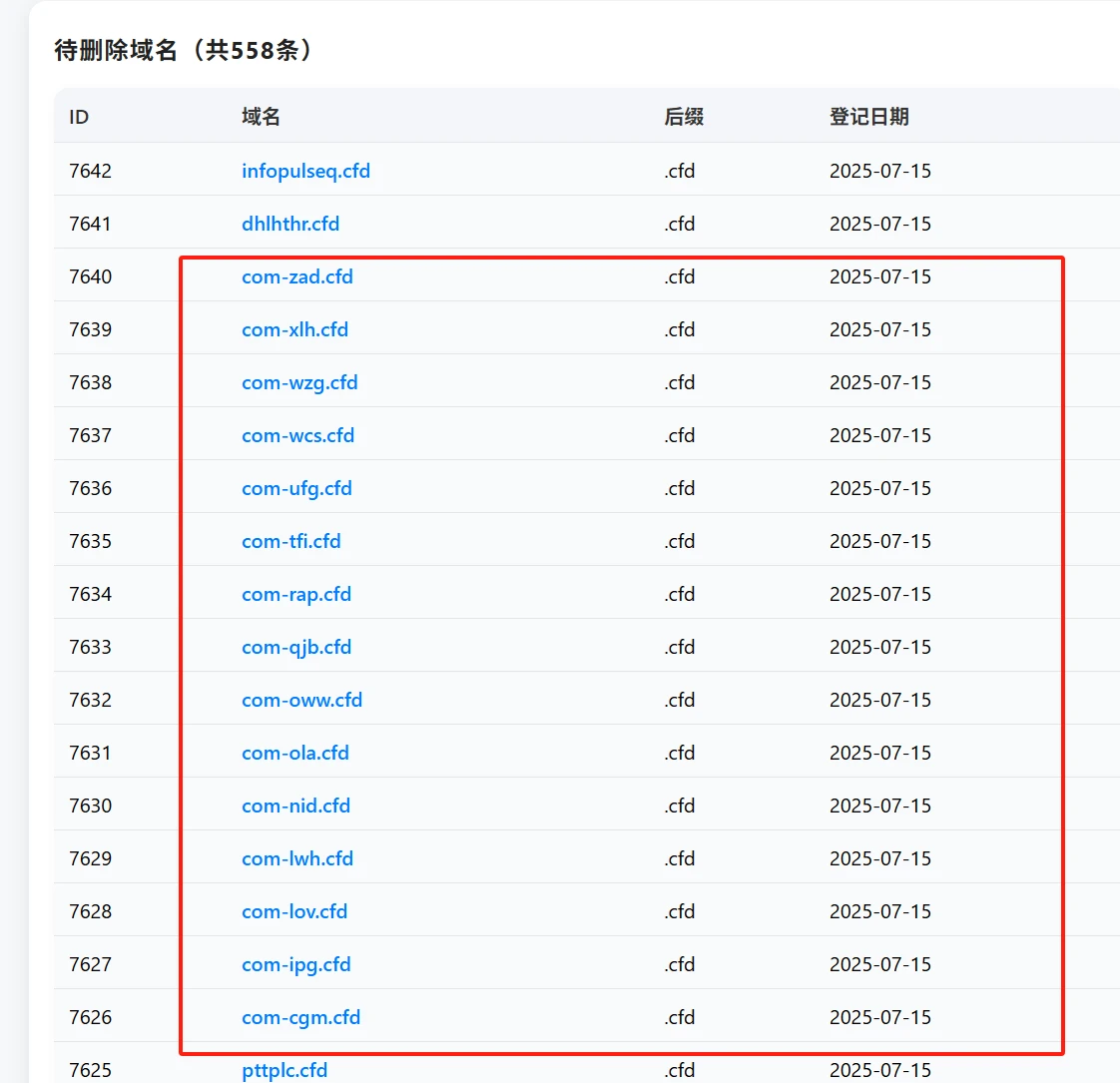Click the com-oww.cfd domain
Viewport: 1120px width, 1083px height.
(x=301, y=700)
